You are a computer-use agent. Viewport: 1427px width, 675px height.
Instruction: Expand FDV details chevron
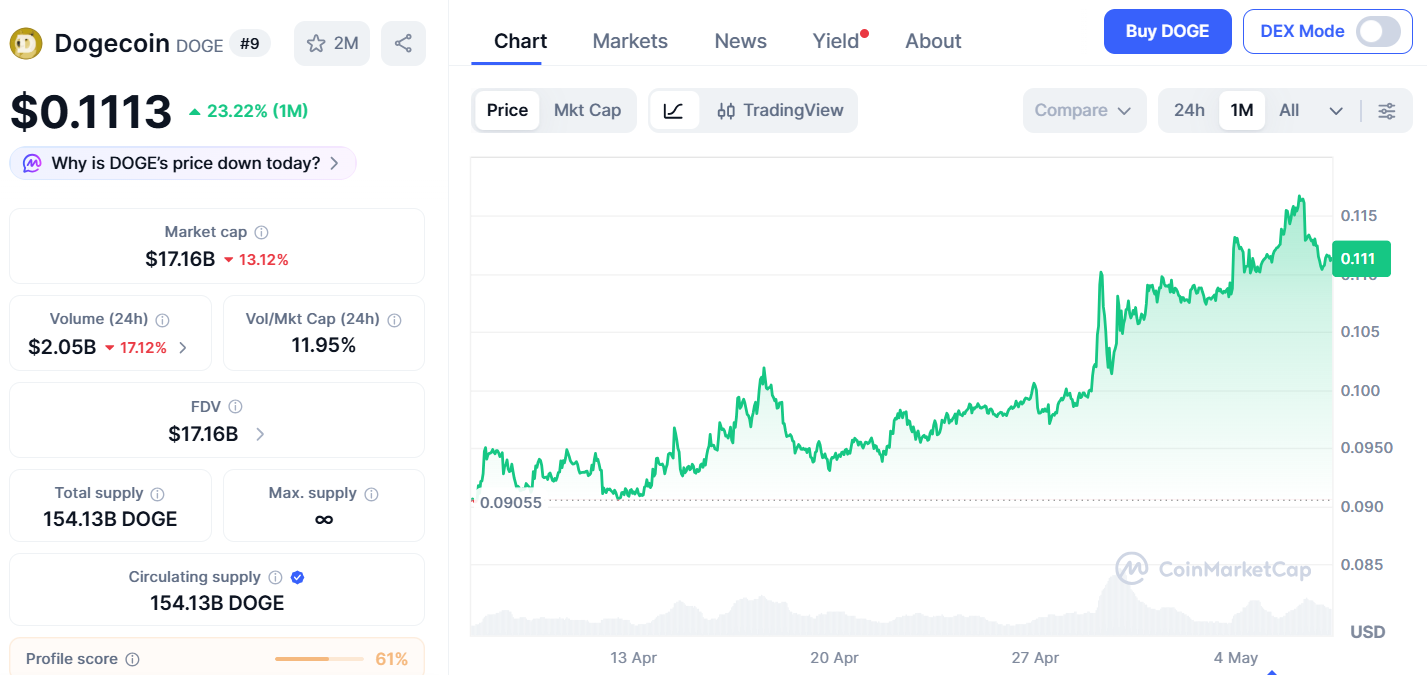tap(260, 434)
